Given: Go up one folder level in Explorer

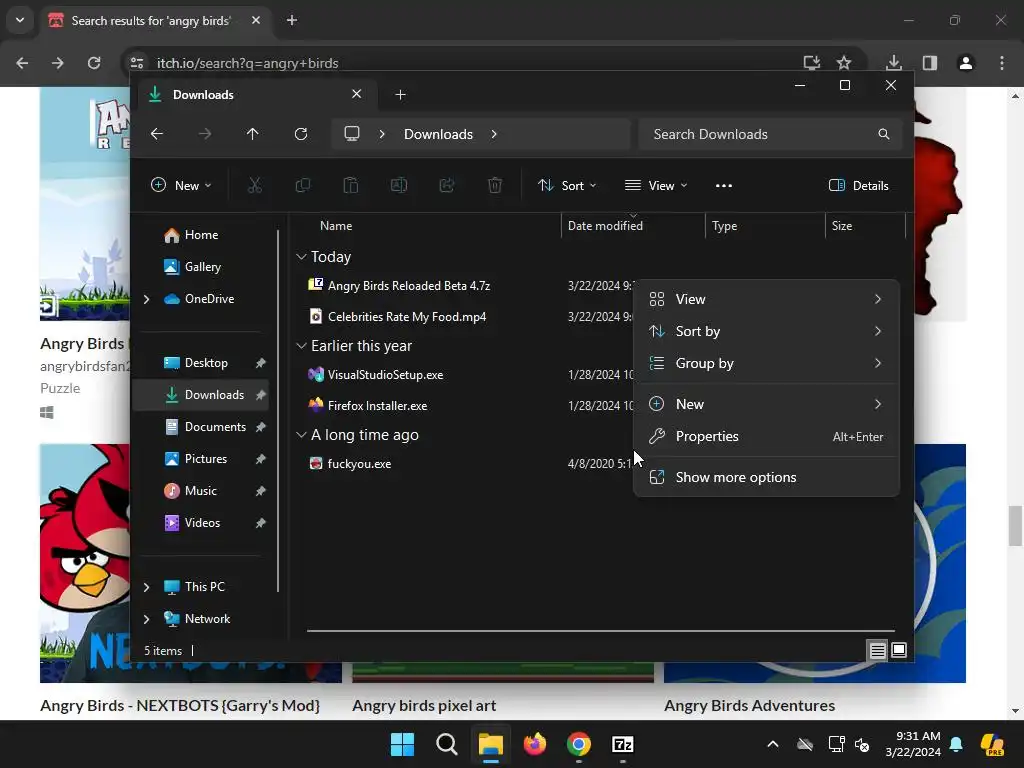Looking at the screenshot, I should coord(253,134).
